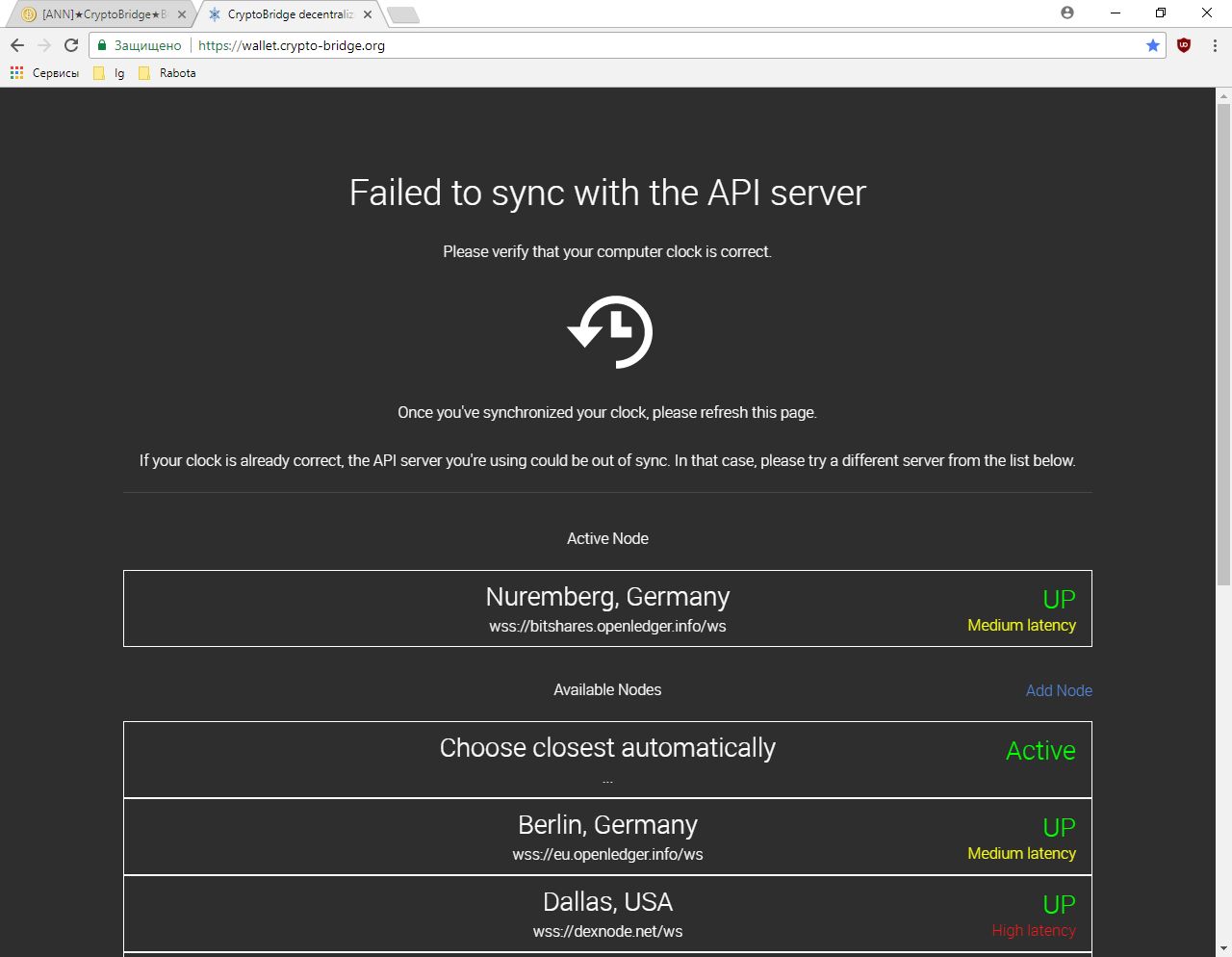Open a new browser tab
1232x957 pixels.
point(402,14)
